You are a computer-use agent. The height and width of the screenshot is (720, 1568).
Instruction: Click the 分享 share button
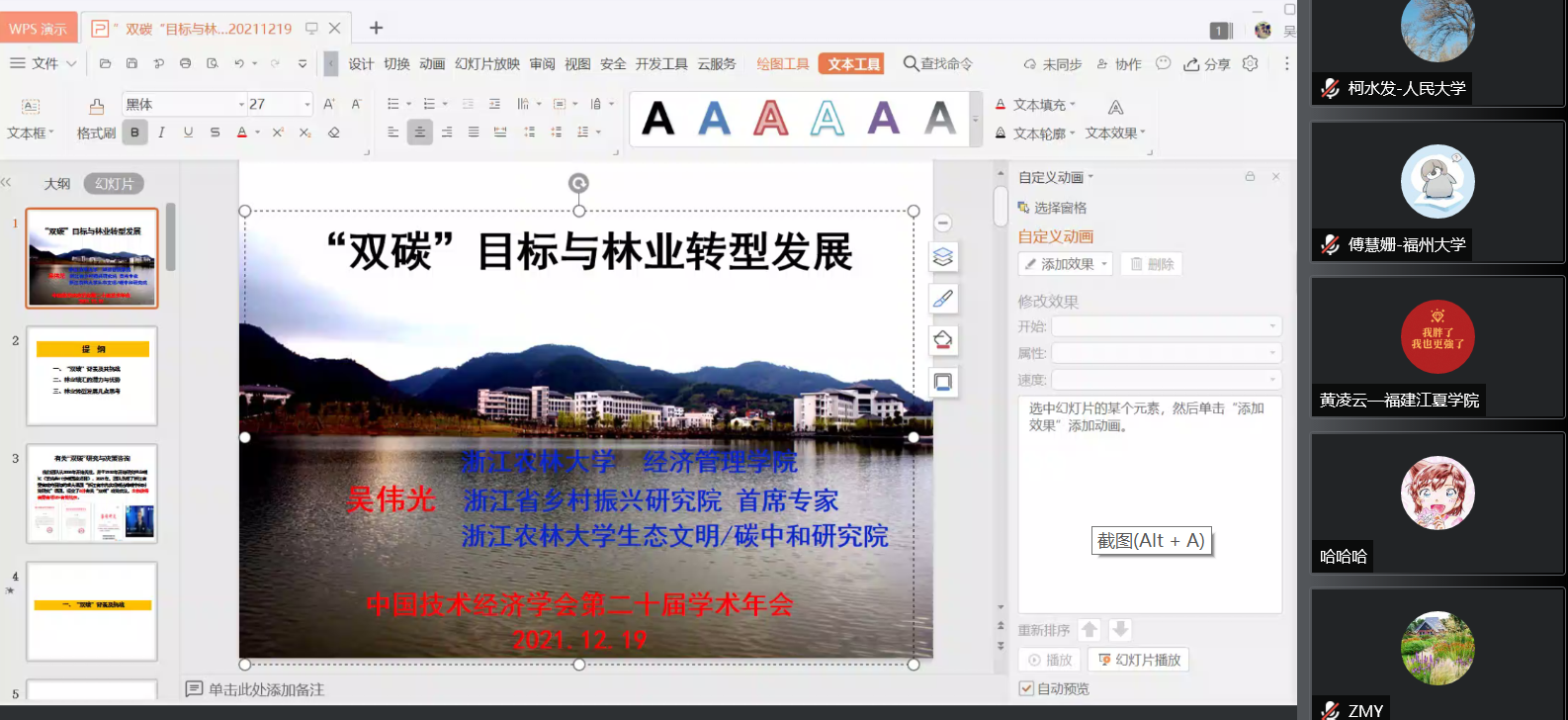pos(1207,64)
